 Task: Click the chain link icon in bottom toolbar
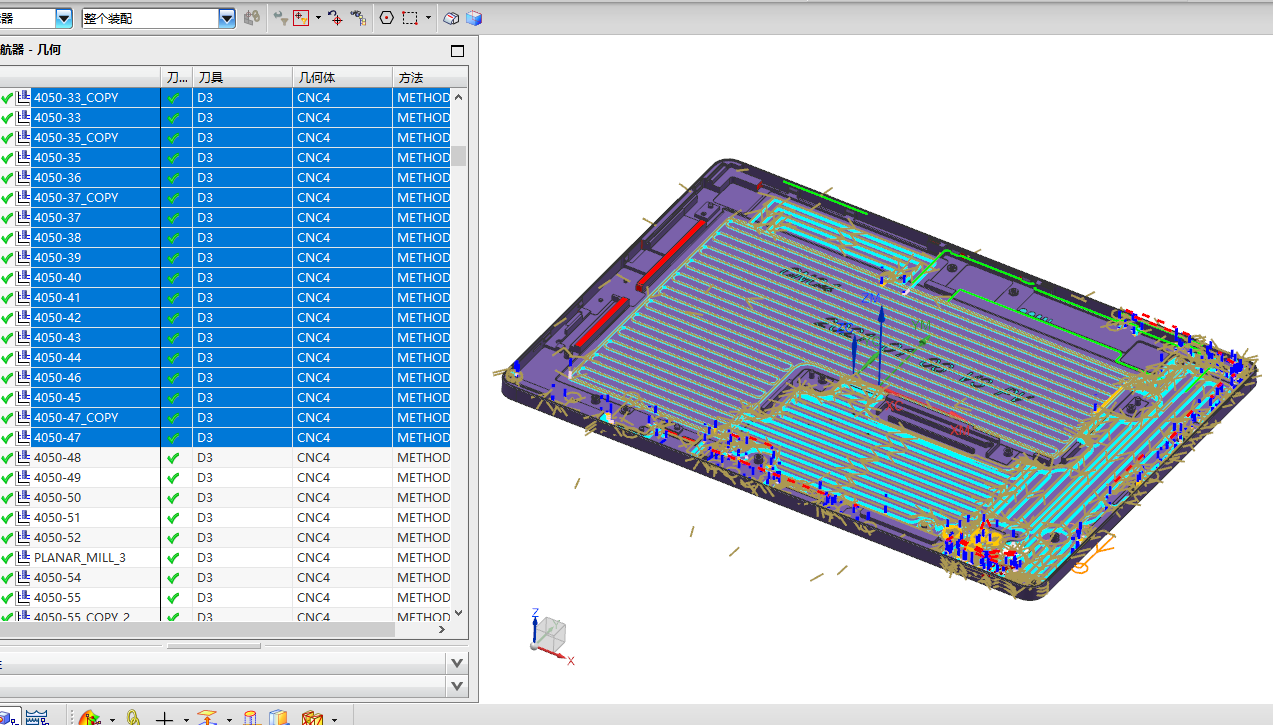(133, 717)
